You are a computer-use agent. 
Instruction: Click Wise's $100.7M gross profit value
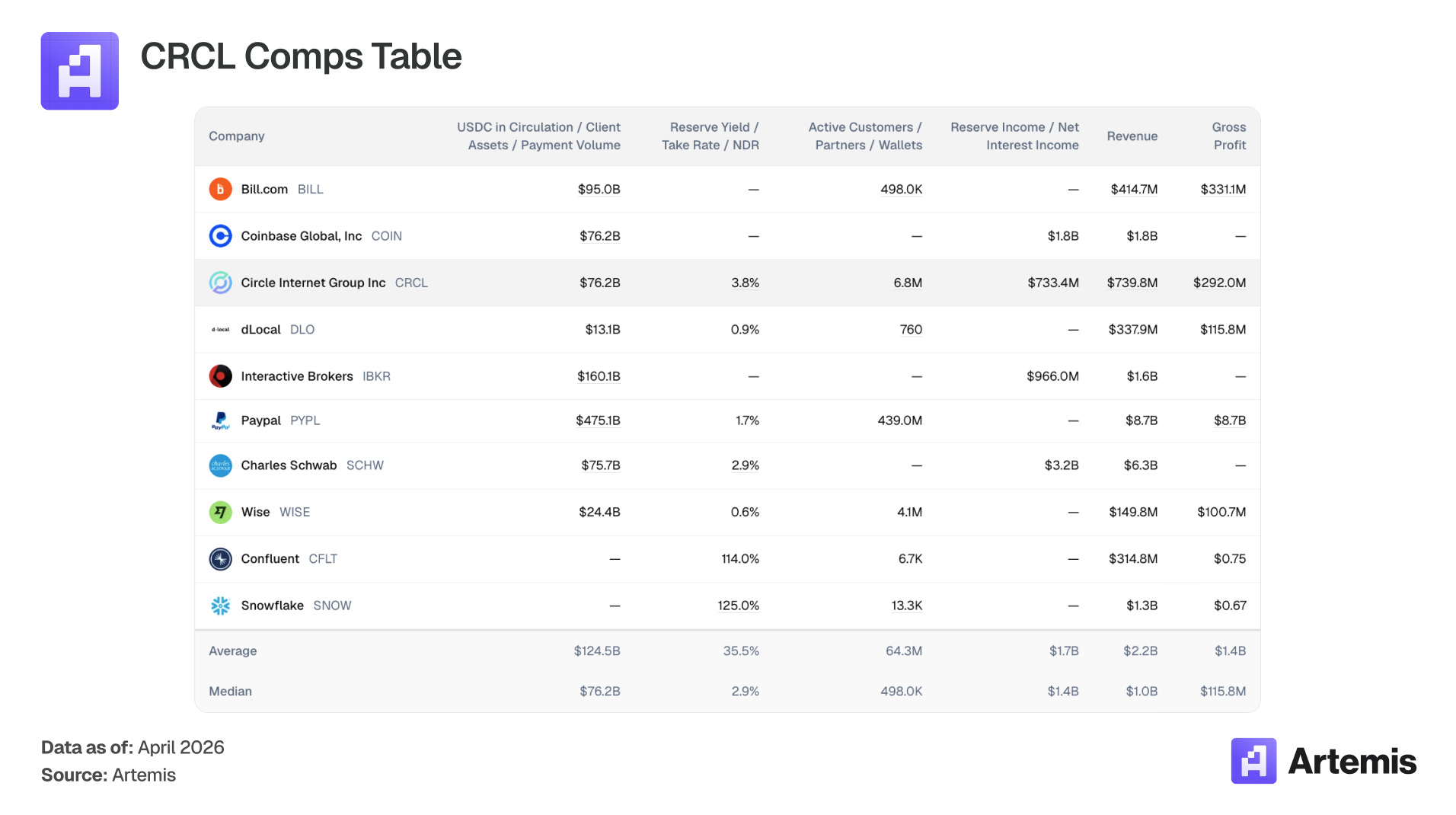coord(1221,512)
